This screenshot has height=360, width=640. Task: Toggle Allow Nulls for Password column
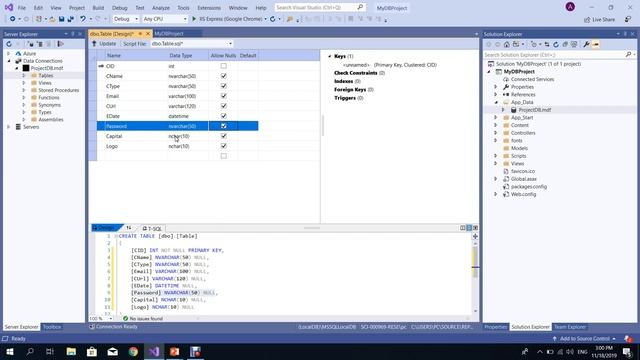point(224,126)
